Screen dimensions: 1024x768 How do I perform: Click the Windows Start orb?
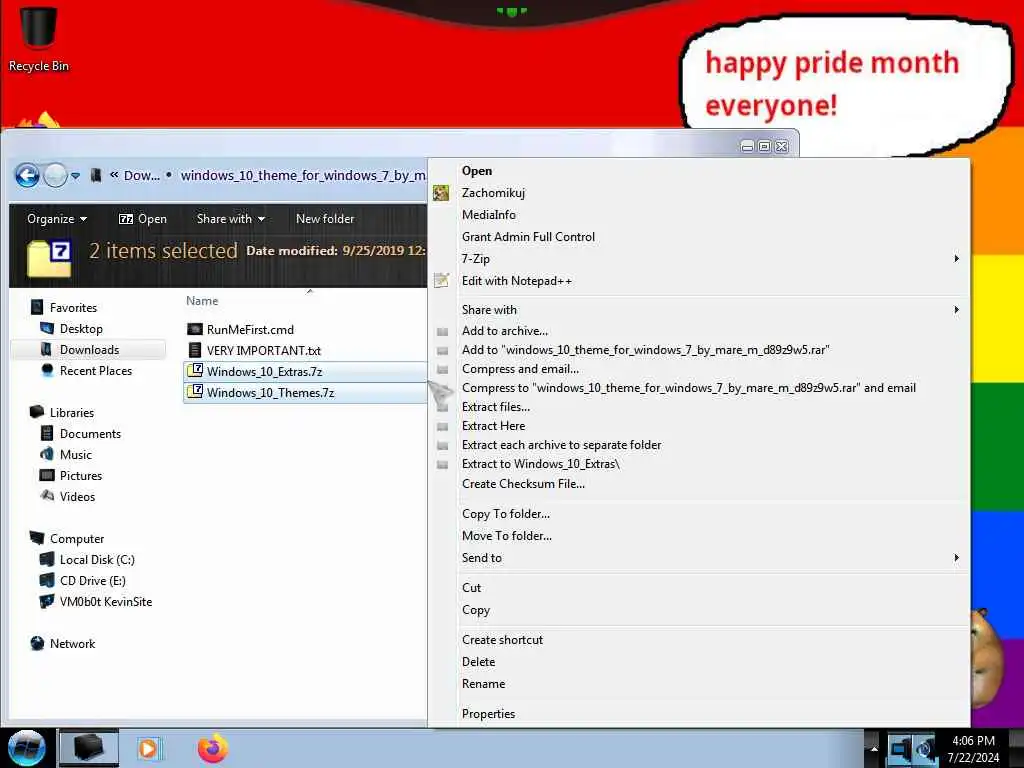(27, 748)
